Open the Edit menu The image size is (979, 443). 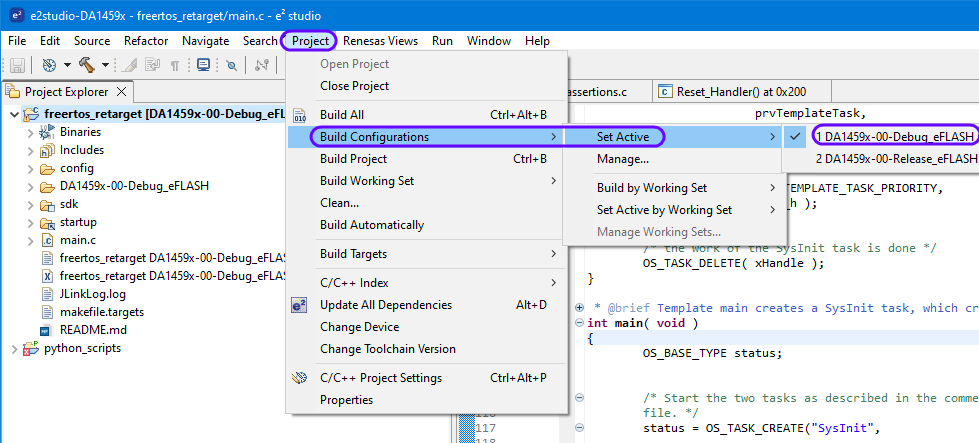[x=50, y=41]
